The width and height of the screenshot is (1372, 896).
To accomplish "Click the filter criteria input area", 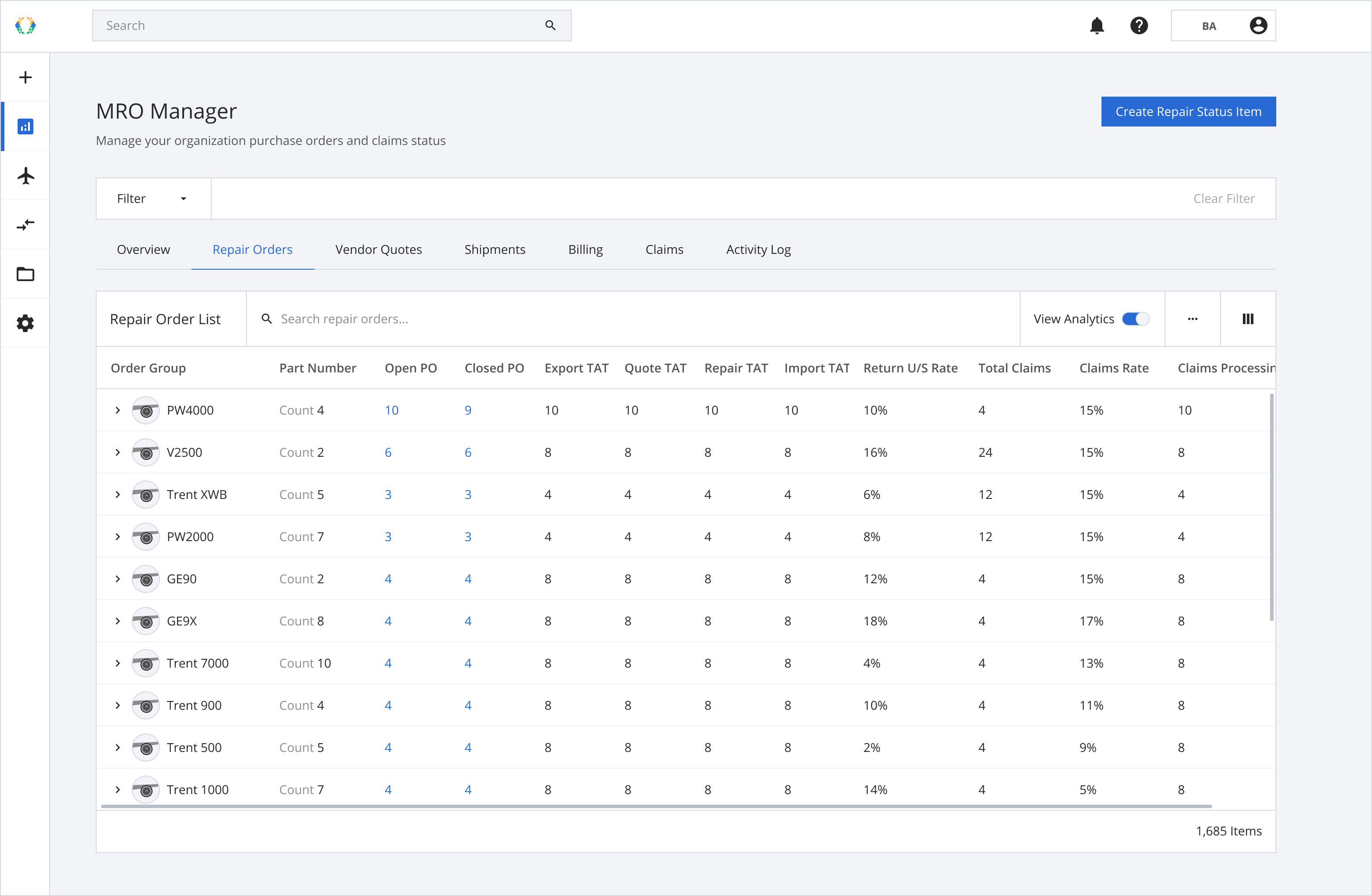I will tap(692, 199).
